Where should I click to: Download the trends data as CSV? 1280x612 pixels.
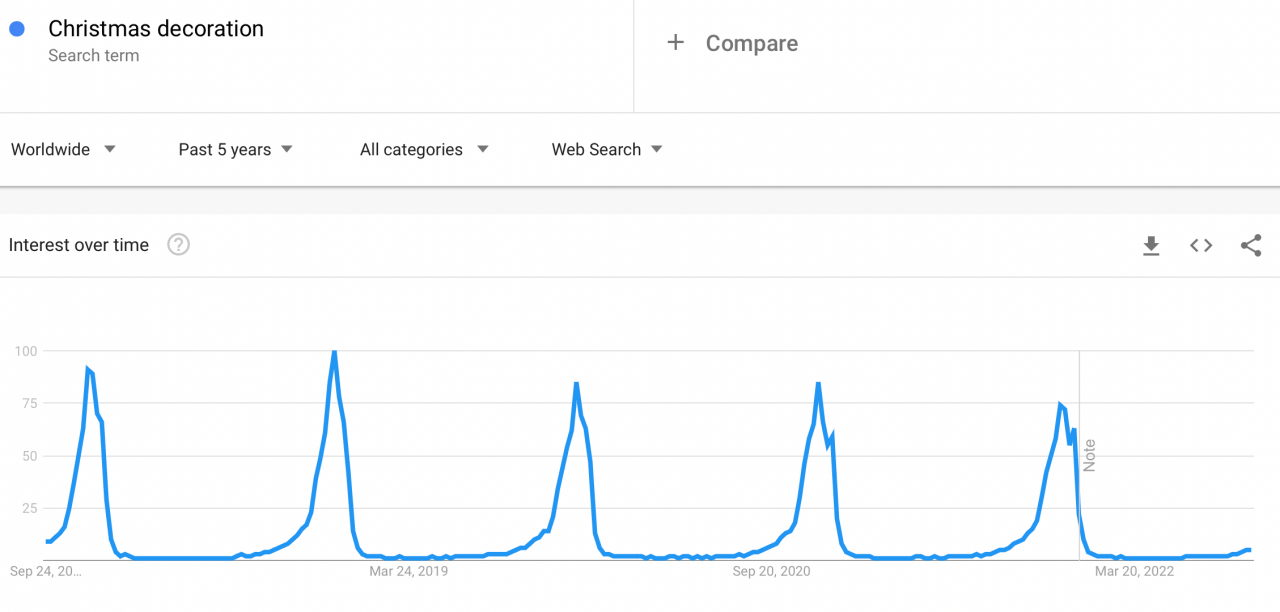pyautogui.click(x=1151, y=245)
